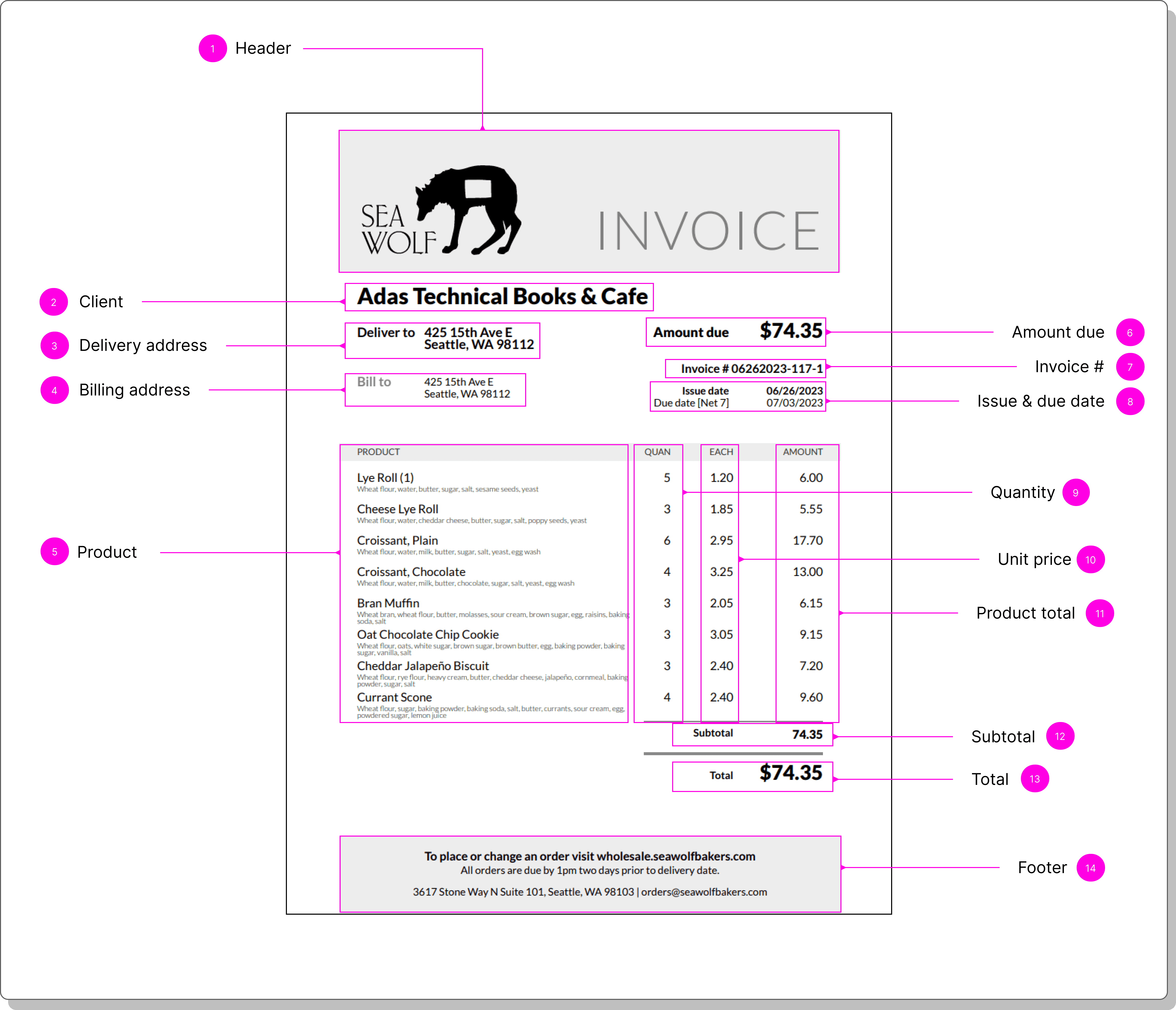Click the unit price 3.25 for Croissant, Chocolate
Image resolution: width=1176 pixels, height=1010 pixels.
pos(721,572)
